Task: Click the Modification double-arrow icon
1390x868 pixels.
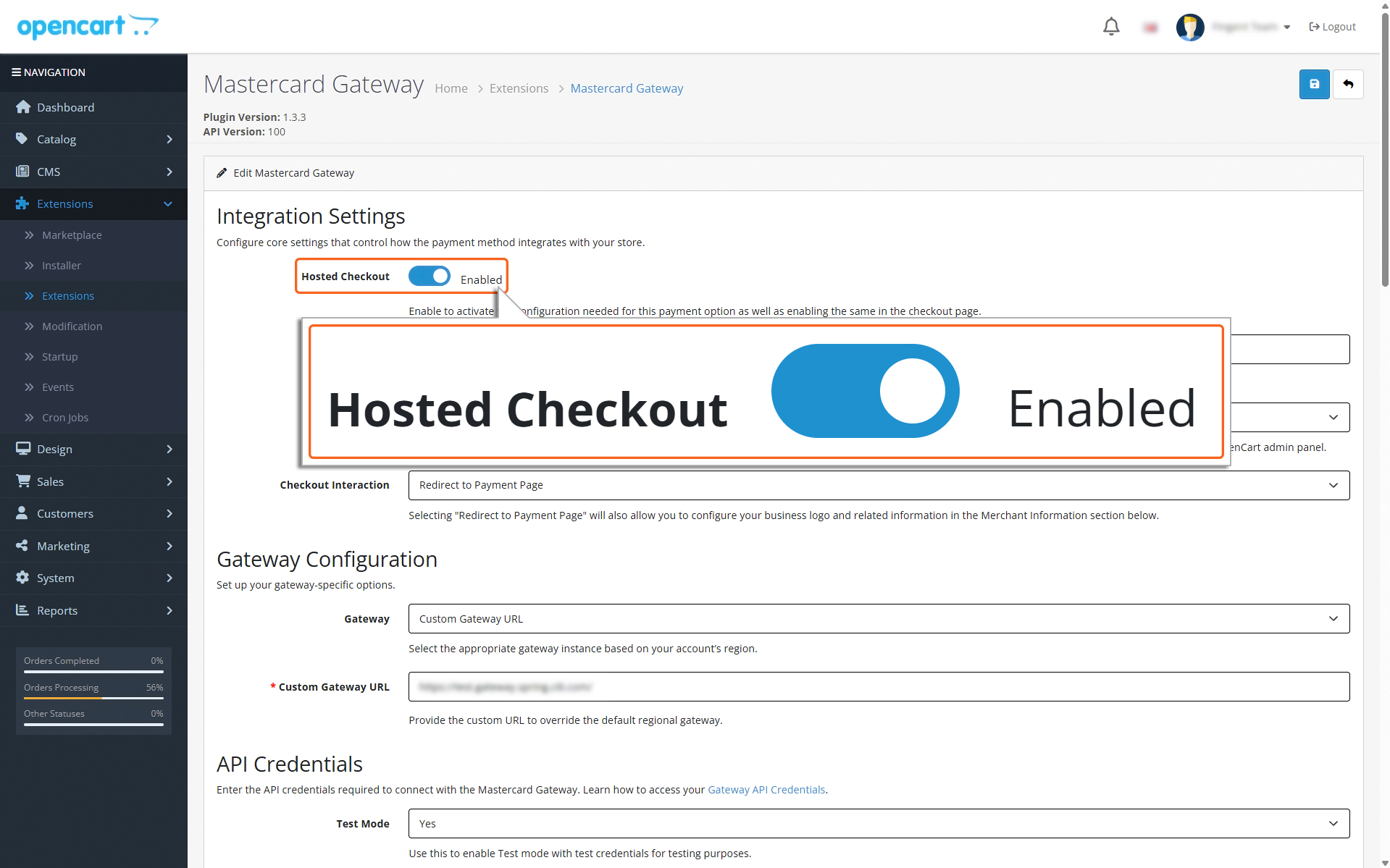Action: (29, 326)
